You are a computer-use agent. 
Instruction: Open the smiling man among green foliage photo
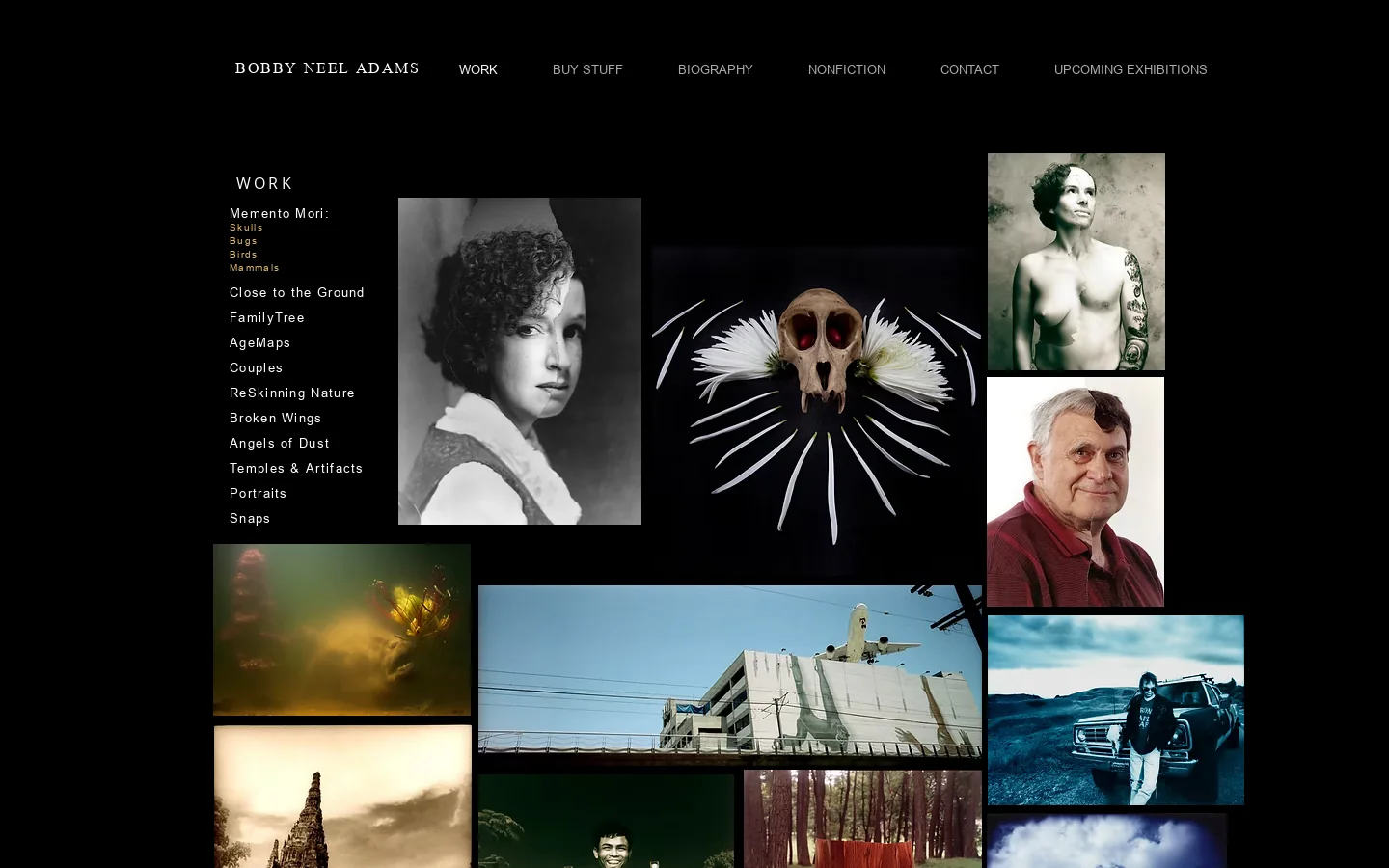[x=606, y=821]
